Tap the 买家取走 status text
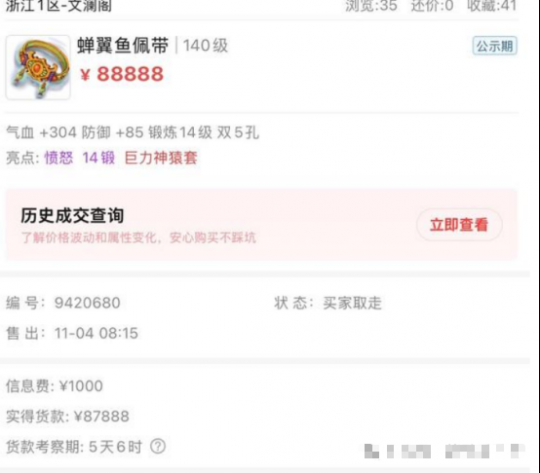Screen dimensions: 540x473 352,303
